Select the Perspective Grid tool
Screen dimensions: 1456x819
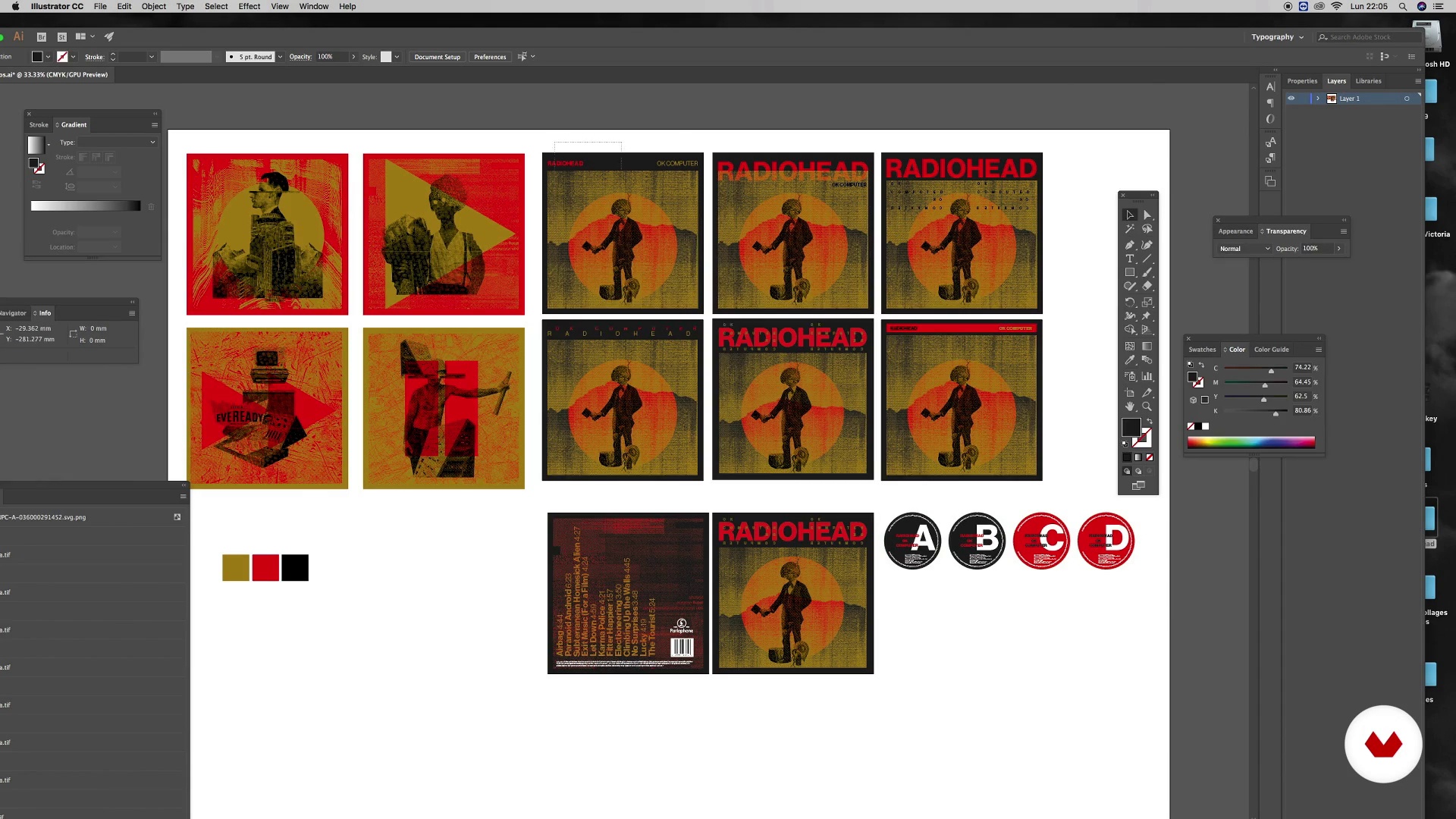click(x=1147, y=330)
